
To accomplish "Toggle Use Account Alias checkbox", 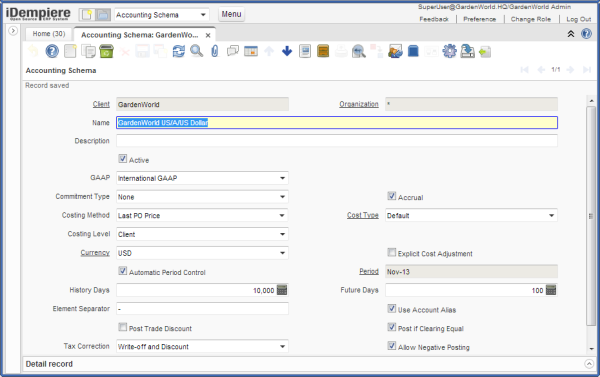I will click(x=391, y=308).
